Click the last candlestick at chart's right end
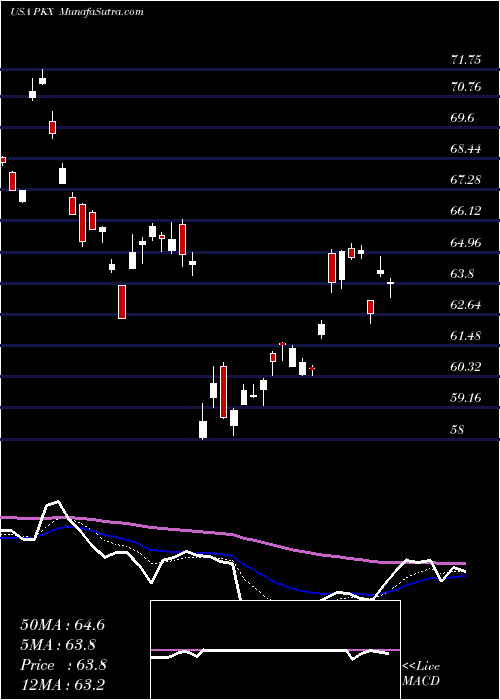Screen dimensions: 500x700 click(391, 288)
